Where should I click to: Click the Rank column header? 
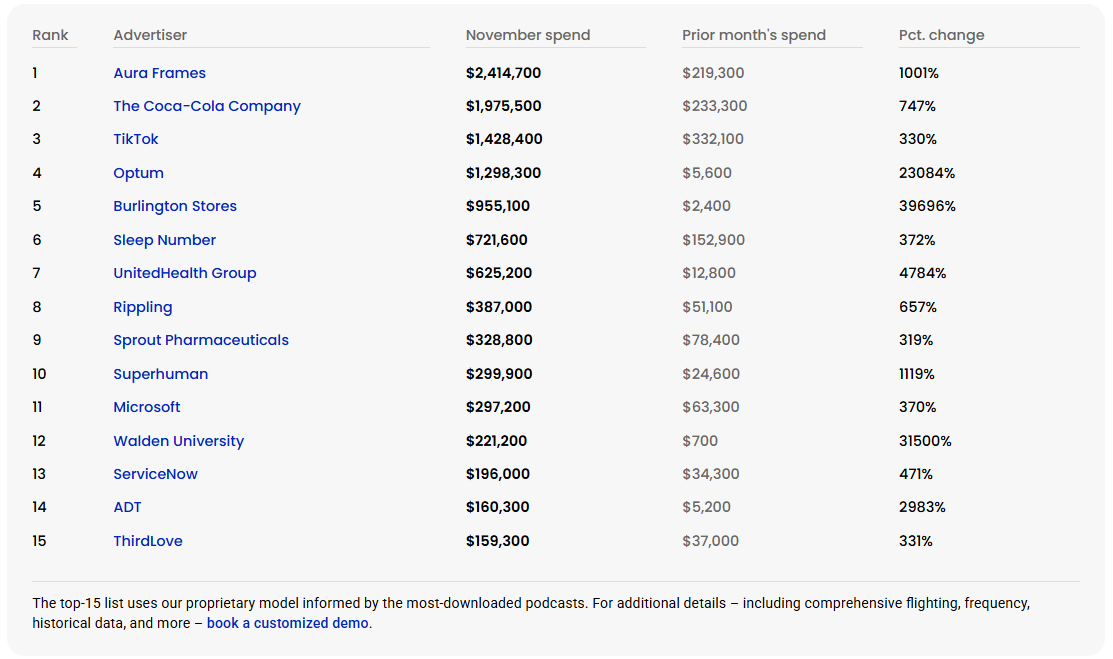click(50, 35)
